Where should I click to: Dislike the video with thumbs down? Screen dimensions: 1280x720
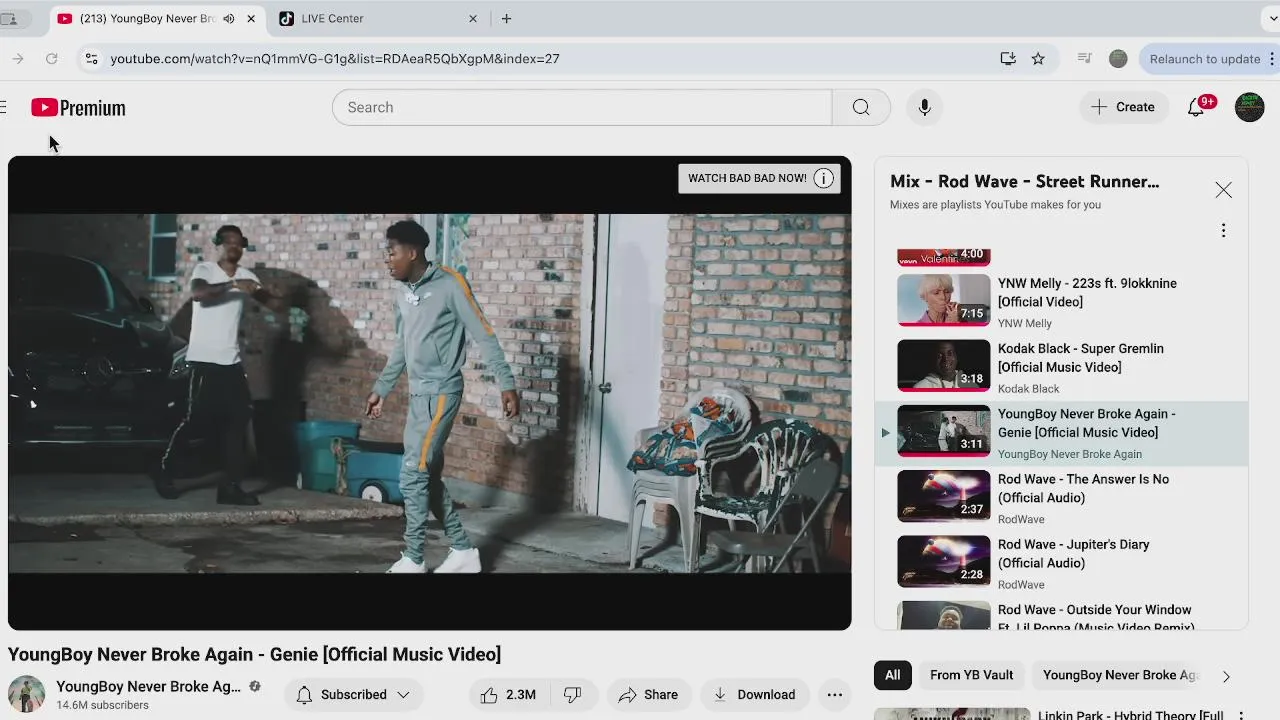pos(572,695)
